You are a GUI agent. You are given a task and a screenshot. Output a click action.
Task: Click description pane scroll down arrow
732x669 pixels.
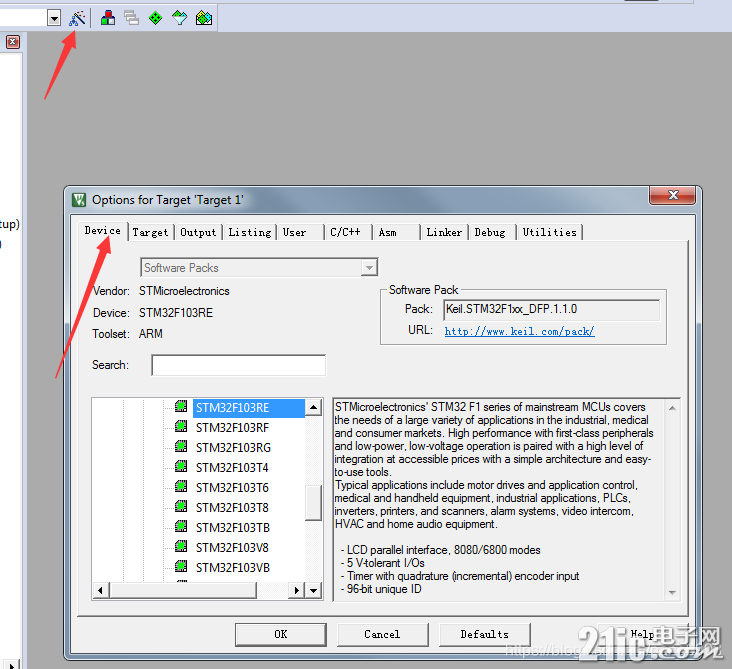pos(672,592)
